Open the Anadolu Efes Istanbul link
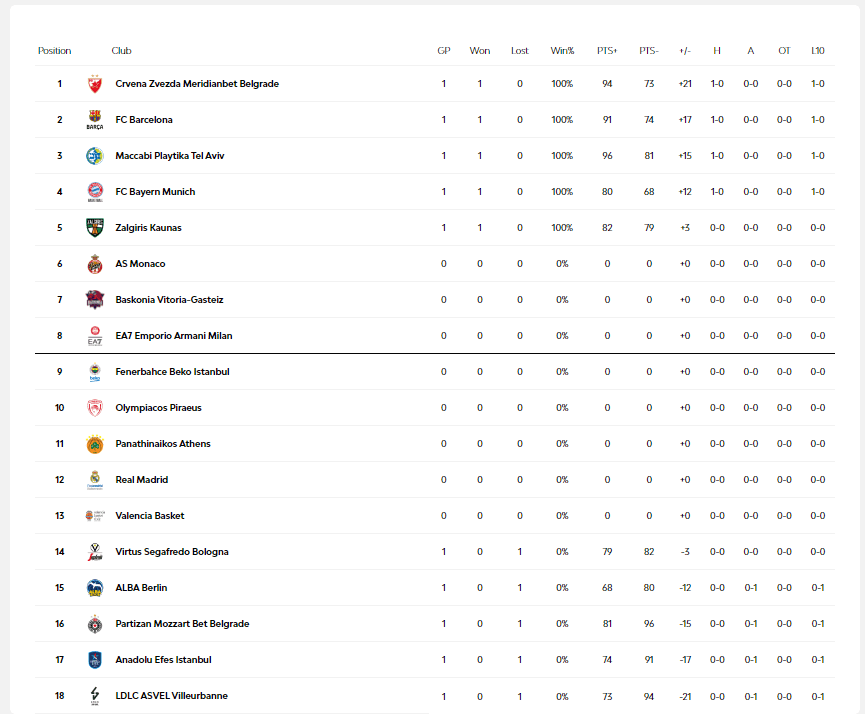The image size is (865, 714). point(163,660)
